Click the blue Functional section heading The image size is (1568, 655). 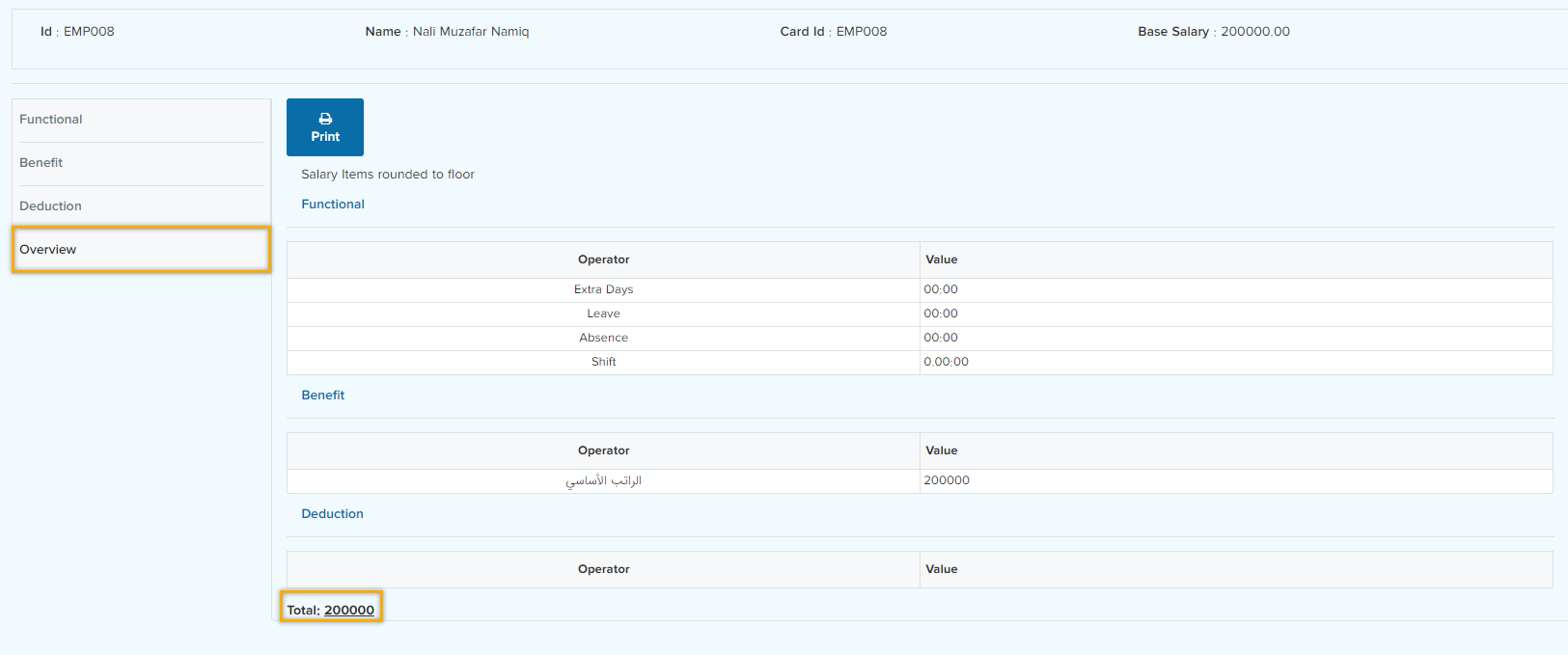pos(333,205)
